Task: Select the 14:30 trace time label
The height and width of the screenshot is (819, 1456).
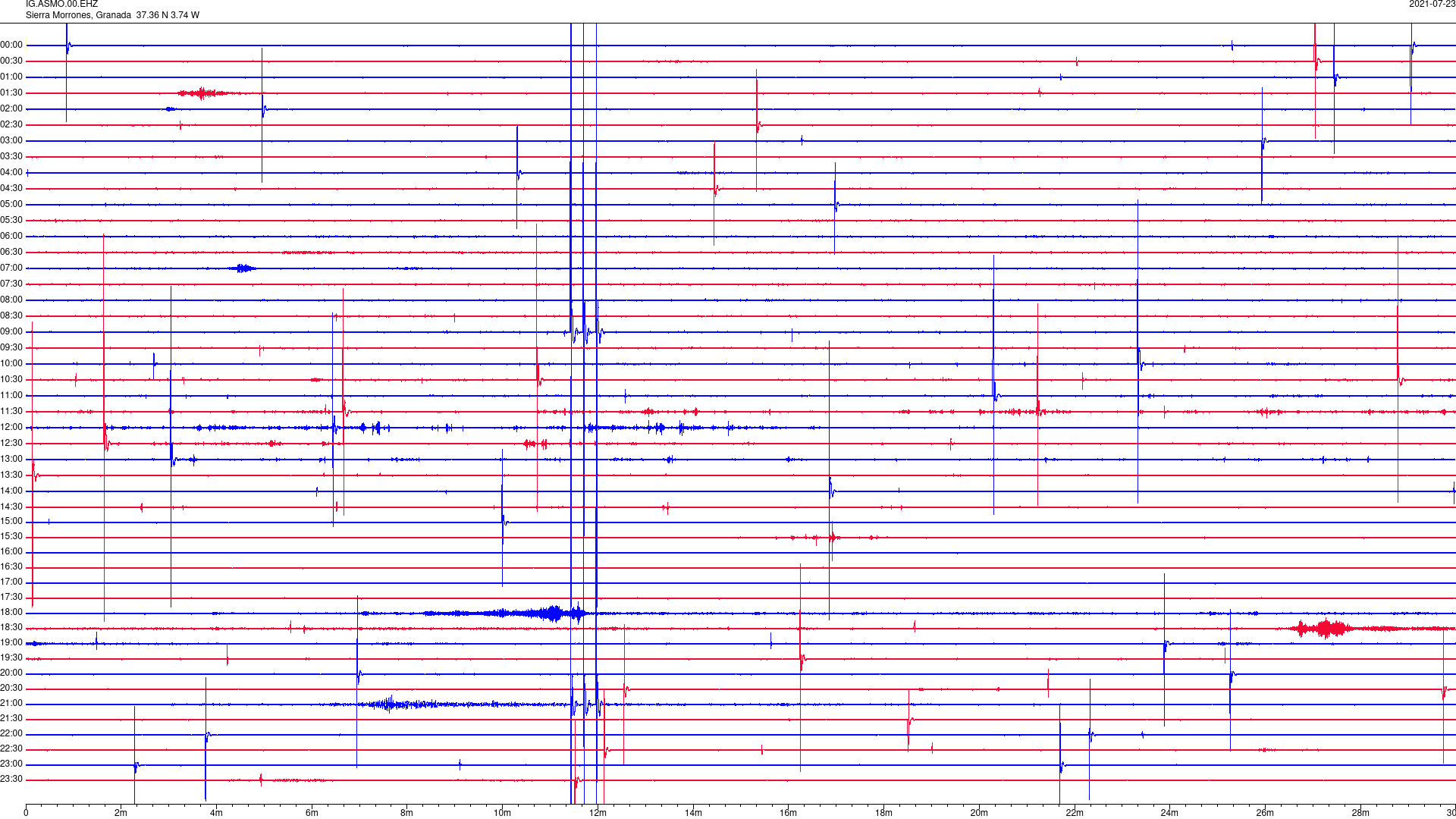Action: (11, 507)
